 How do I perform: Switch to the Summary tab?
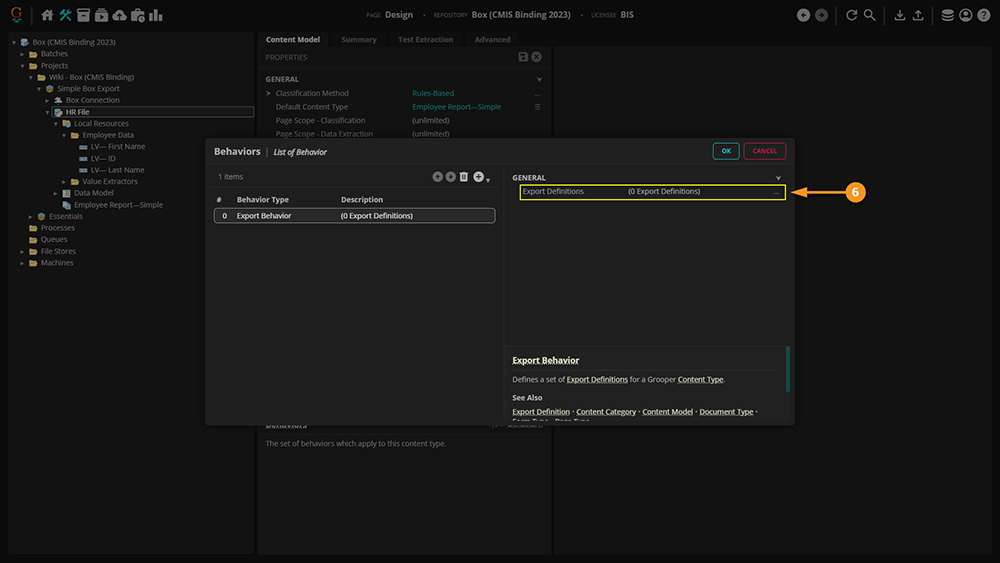pyautogui.click(x=359, y=40)
